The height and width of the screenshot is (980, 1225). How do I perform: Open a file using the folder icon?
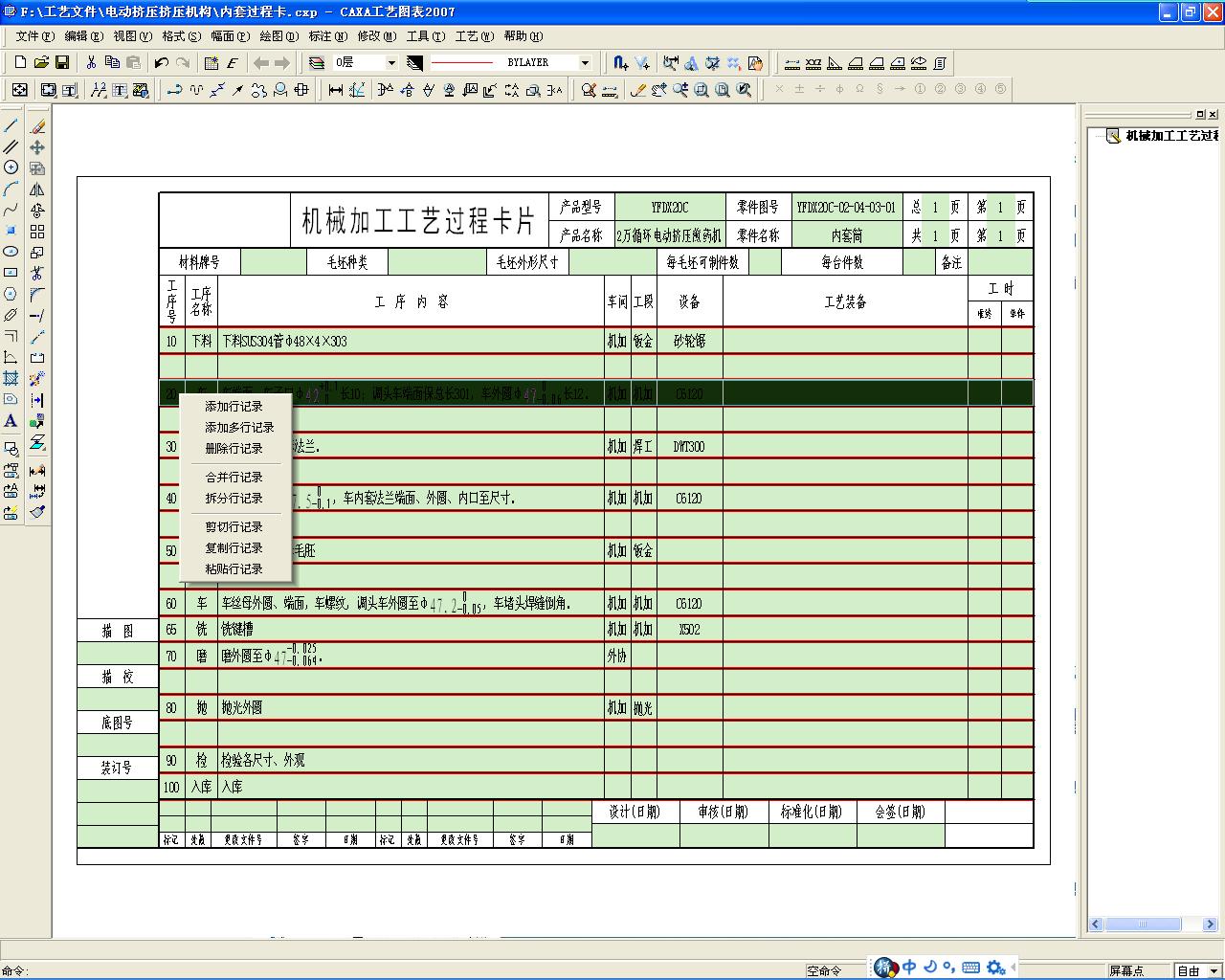[41, 63]
